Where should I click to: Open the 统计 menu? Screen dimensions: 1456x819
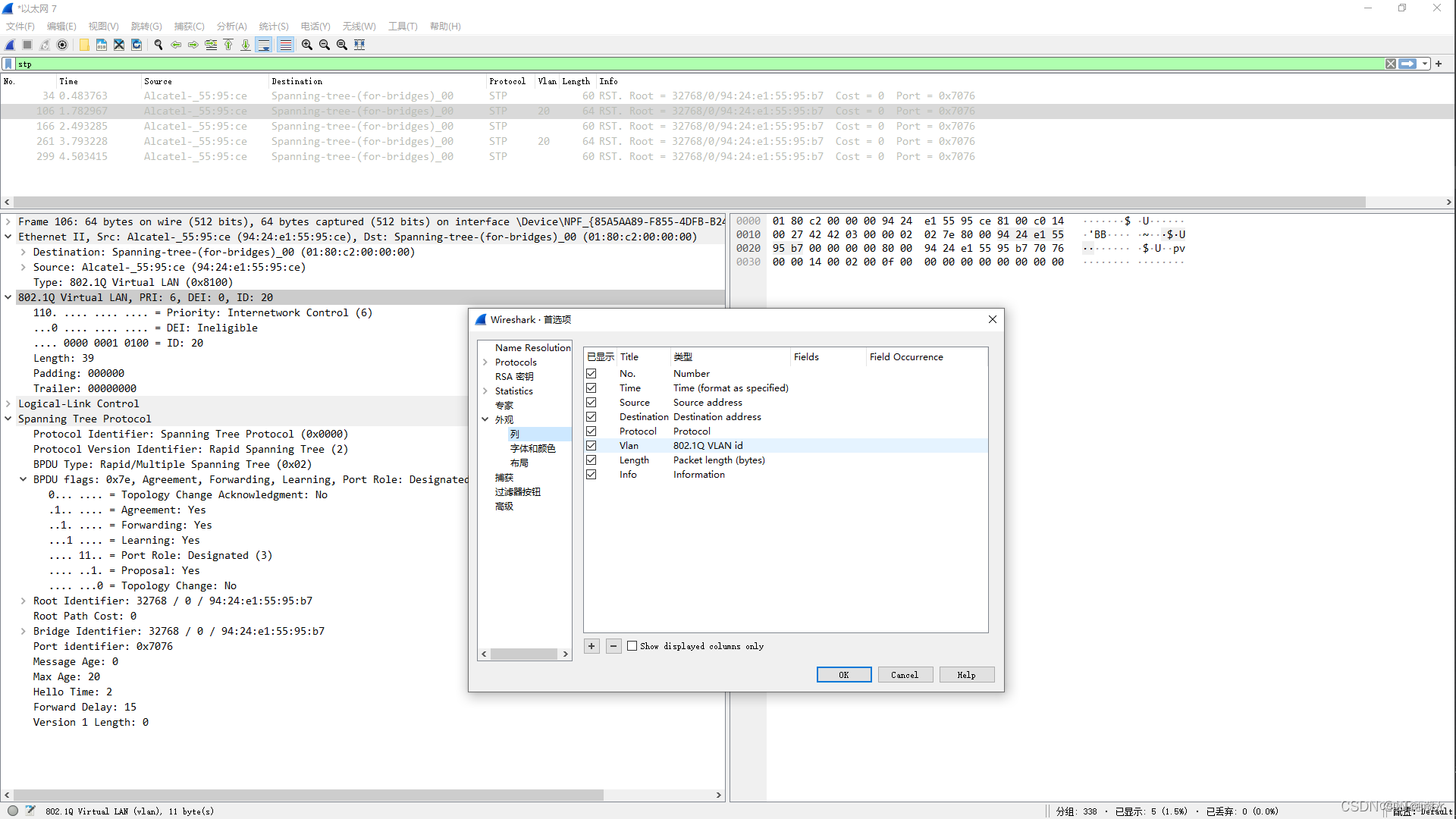coord(273,26)
